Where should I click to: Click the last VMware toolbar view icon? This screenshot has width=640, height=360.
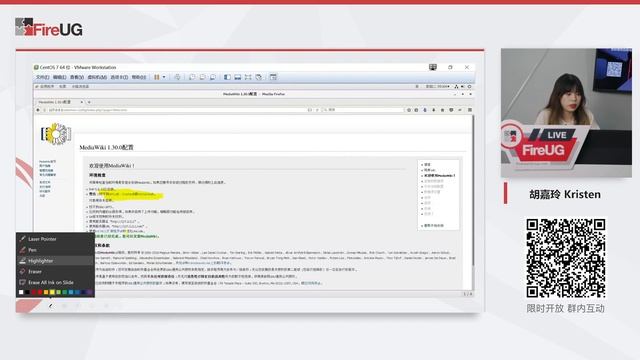point(273,77)
